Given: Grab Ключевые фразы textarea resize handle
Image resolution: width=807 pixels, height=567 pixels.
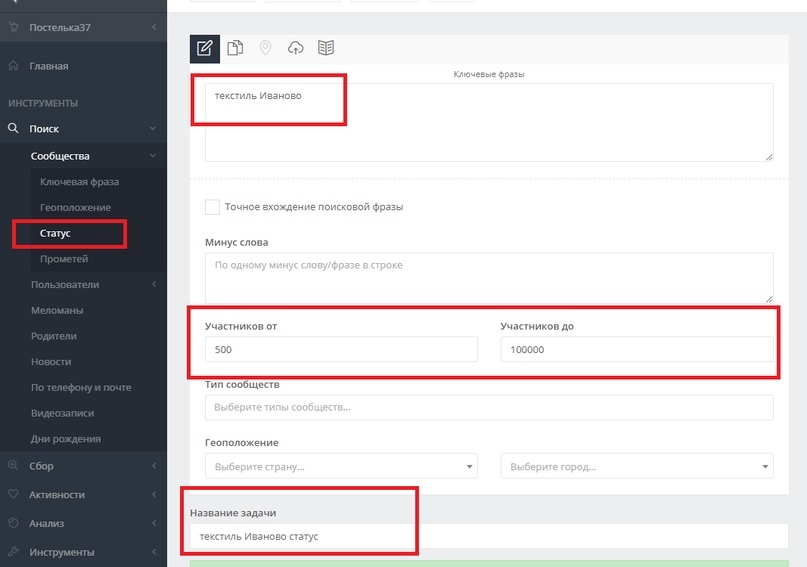Looking at the screenshot, I should 769,157.
